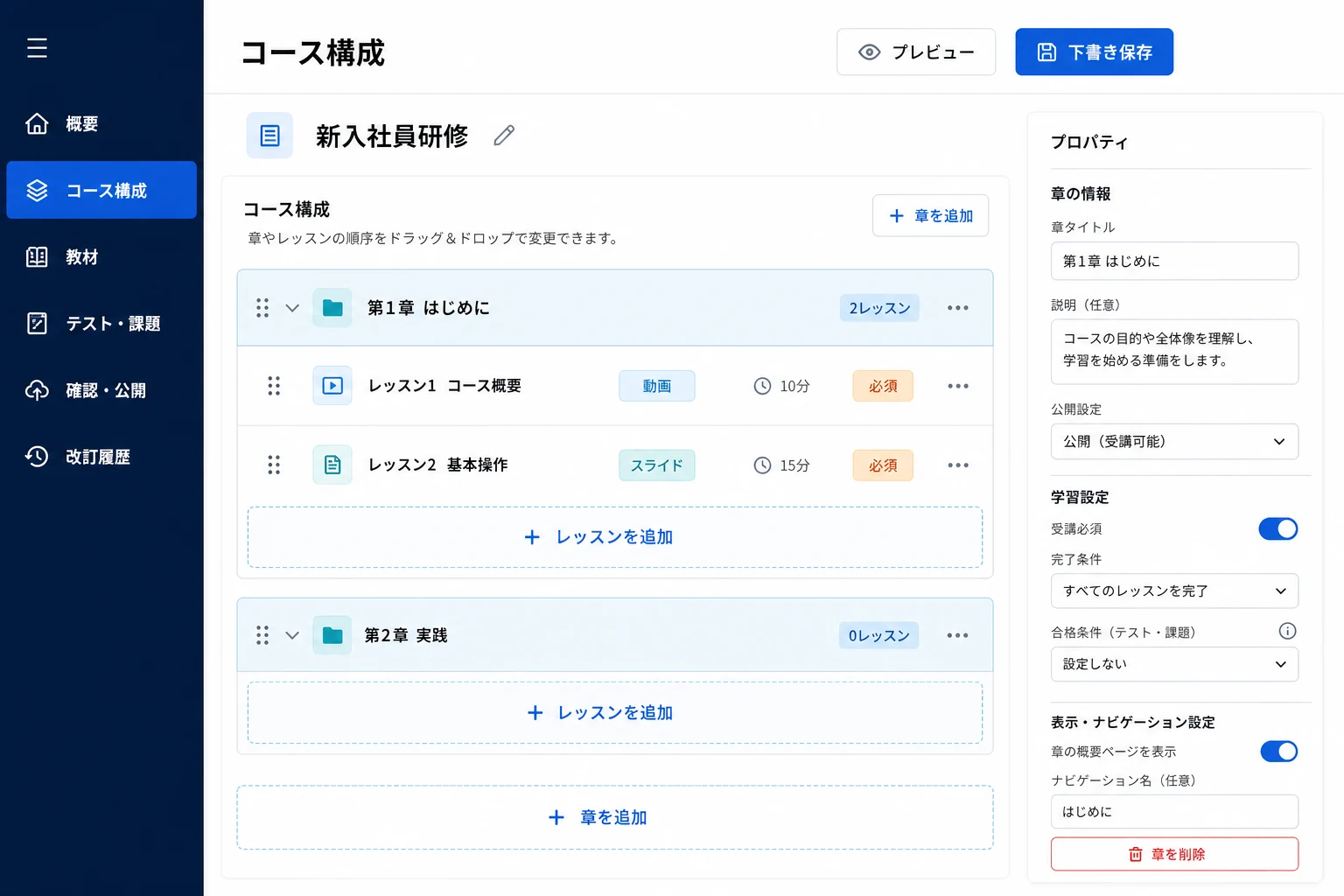The image size is (1344, 896).
Task: Open 教材 in sidebar
Action: 101,256
